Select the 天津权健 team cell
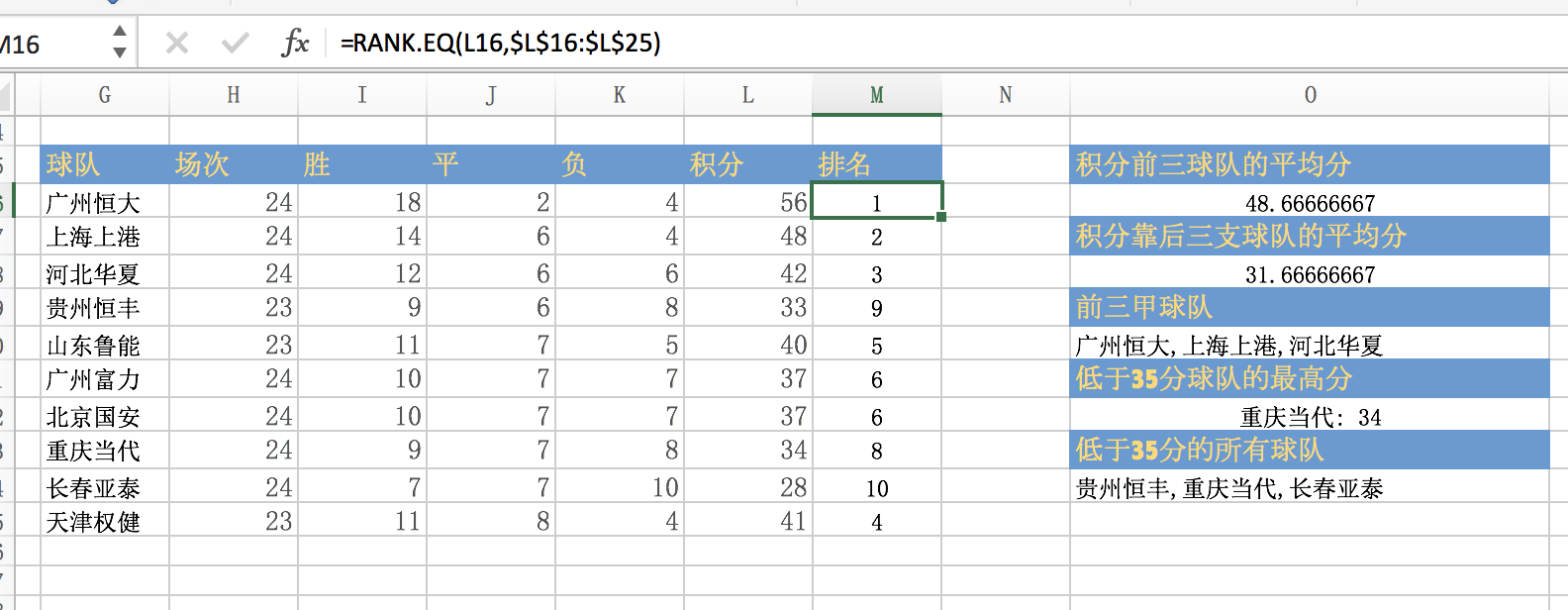This screenshot has height=610, width=1568. pyautogui.click(x=105, y=522)
